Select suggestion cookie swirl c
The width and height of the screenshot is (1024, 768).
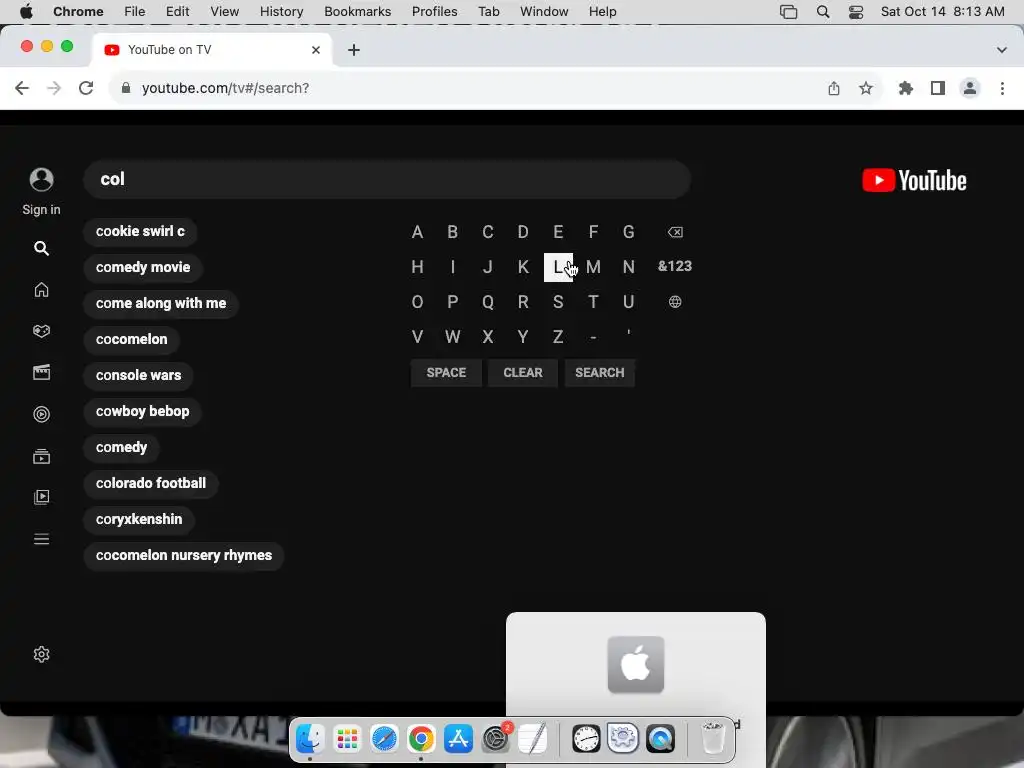coord(140,231)
